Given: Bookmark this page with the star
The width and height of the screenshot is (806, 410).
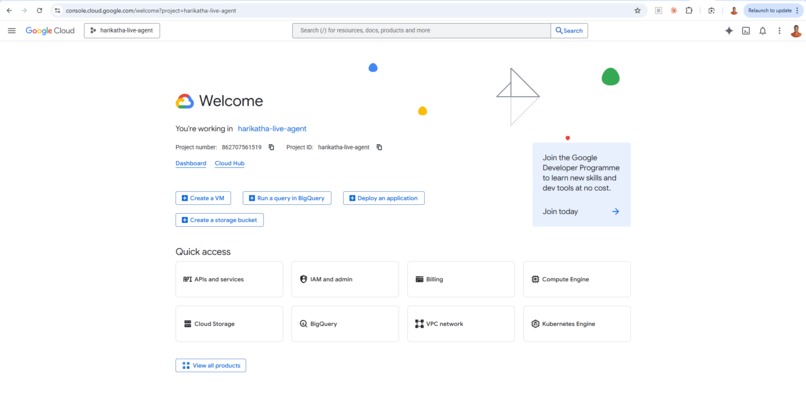Looking at the screenshot, I should tap(637, 10).
